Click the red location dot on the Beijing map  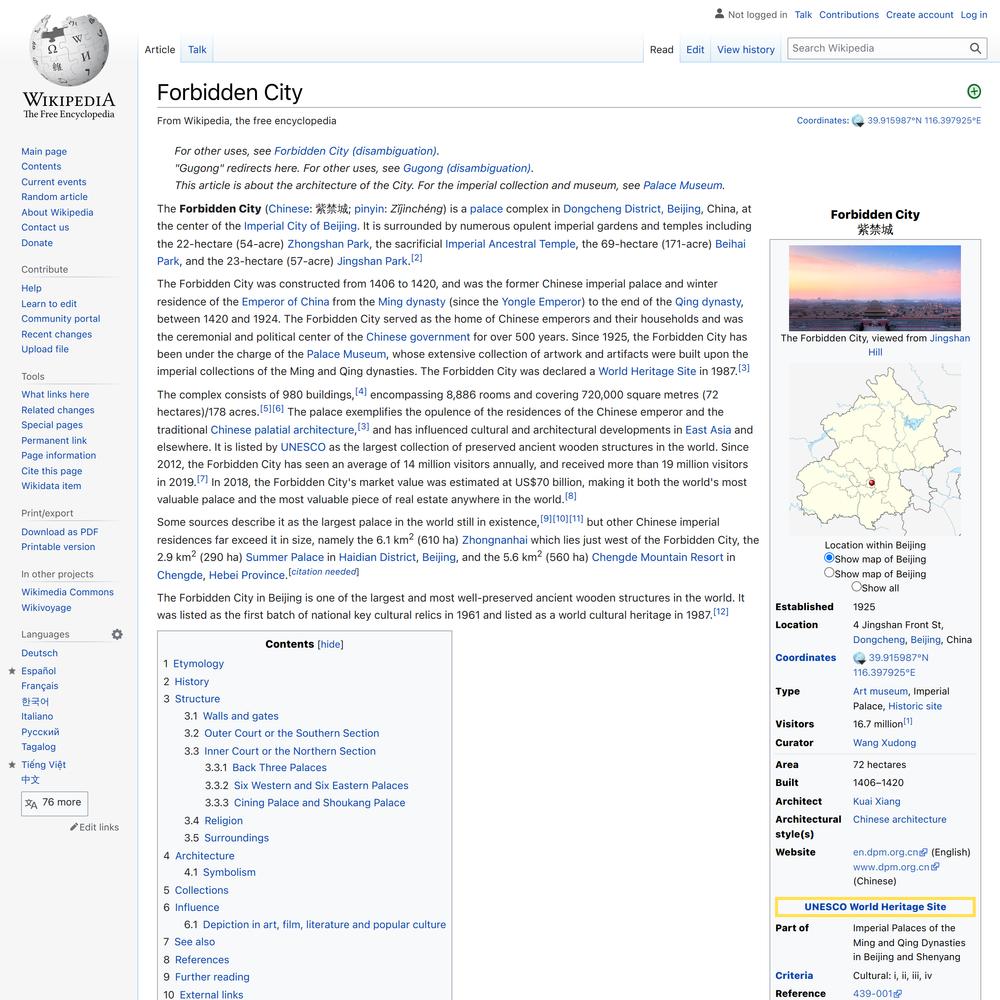872,483
